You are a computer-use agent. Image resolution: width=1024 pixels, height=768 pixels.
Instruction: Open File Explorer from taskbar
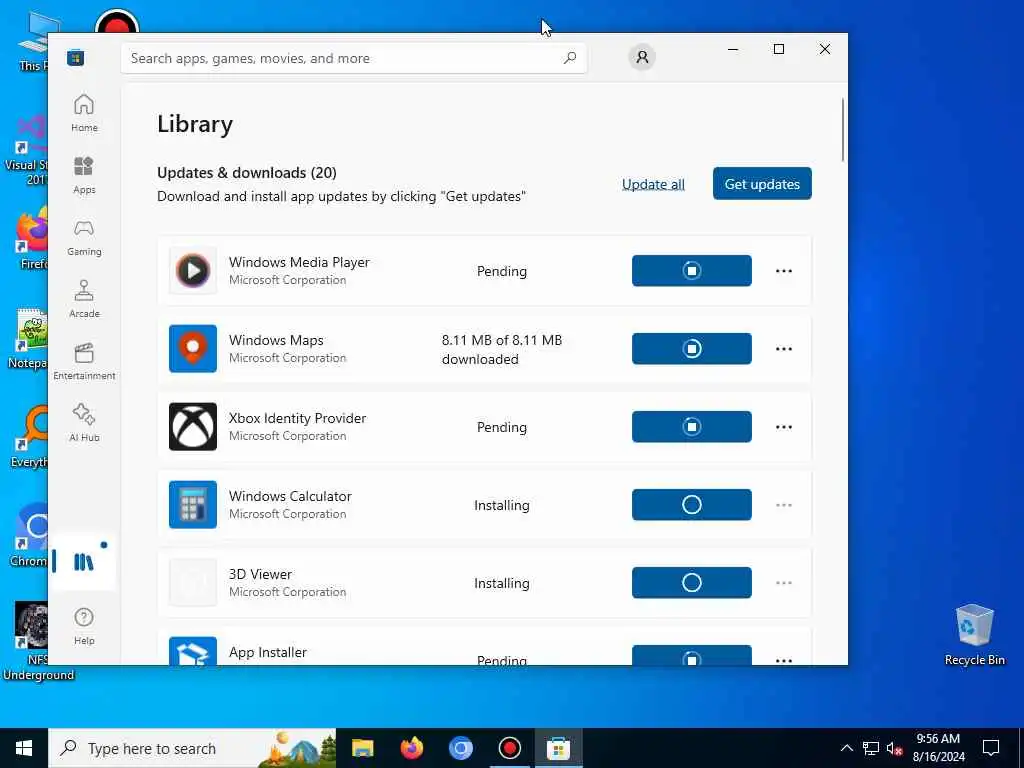tap(362, 748)
